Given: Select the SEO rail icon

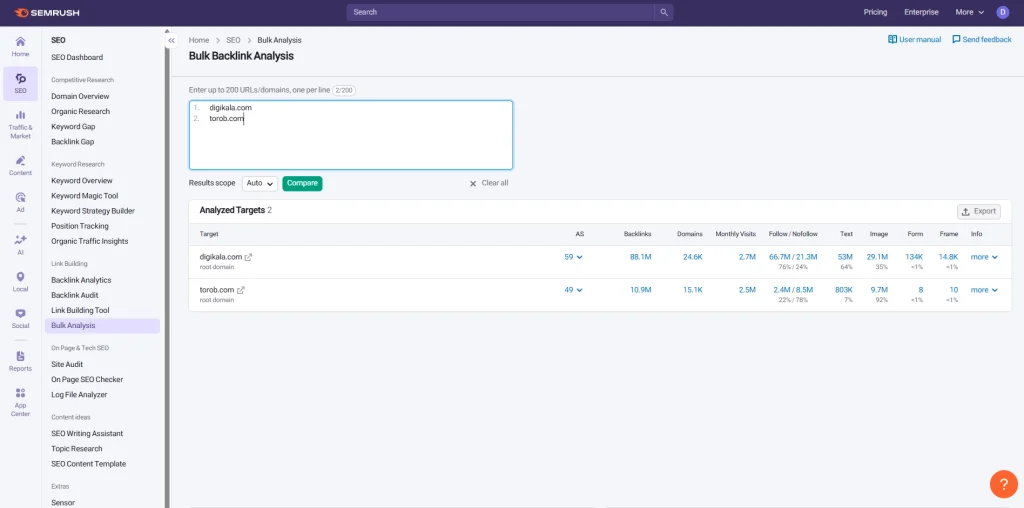Looking at the screenshot, I should [20, 84].
